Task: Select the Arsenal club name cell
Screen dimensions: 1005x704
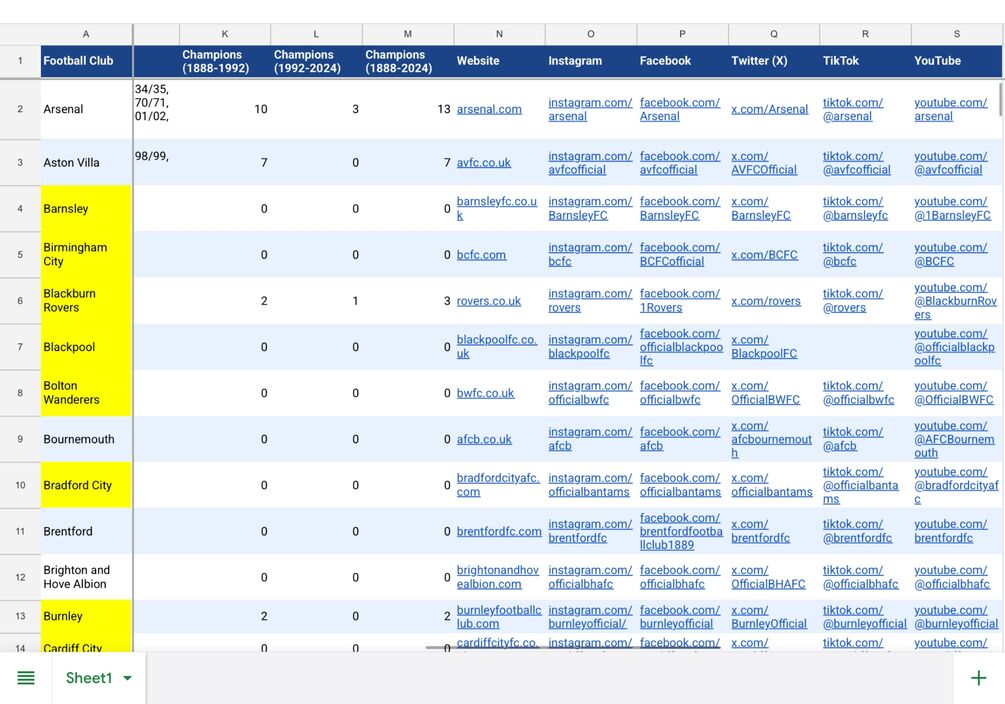Action: point(86,109)
